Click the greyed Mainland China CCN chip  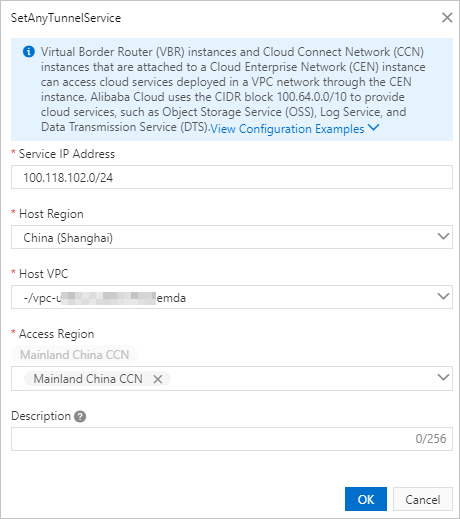click(74, 355)
